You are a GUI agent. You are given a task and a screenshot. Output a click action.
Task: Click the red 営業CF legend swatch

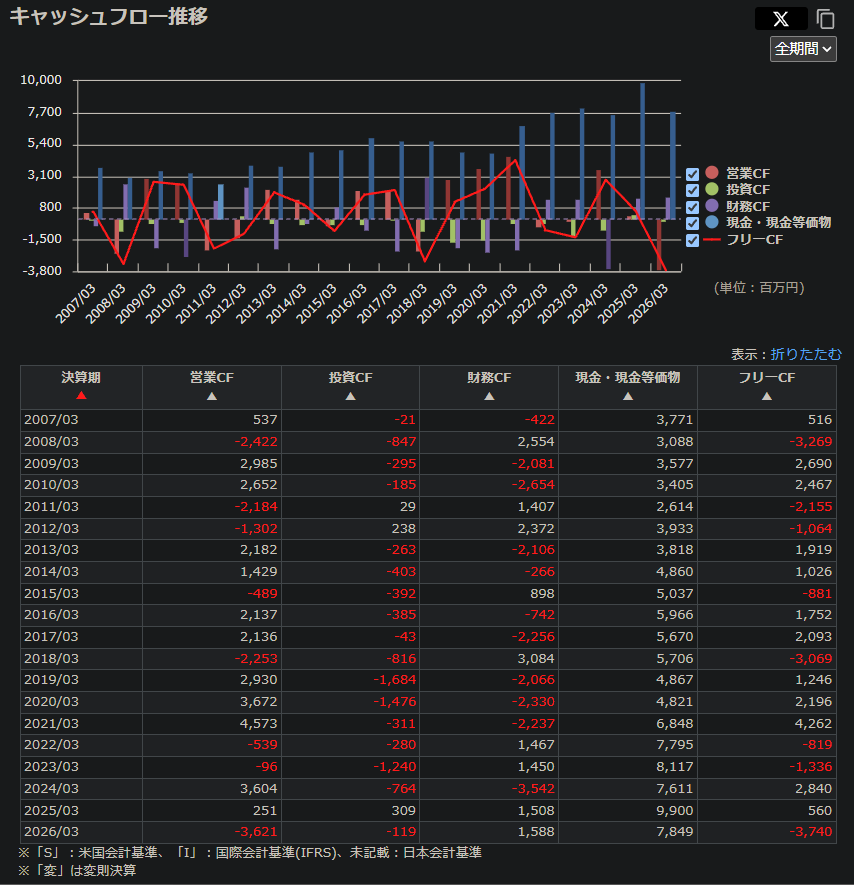[x=712, y=173]
